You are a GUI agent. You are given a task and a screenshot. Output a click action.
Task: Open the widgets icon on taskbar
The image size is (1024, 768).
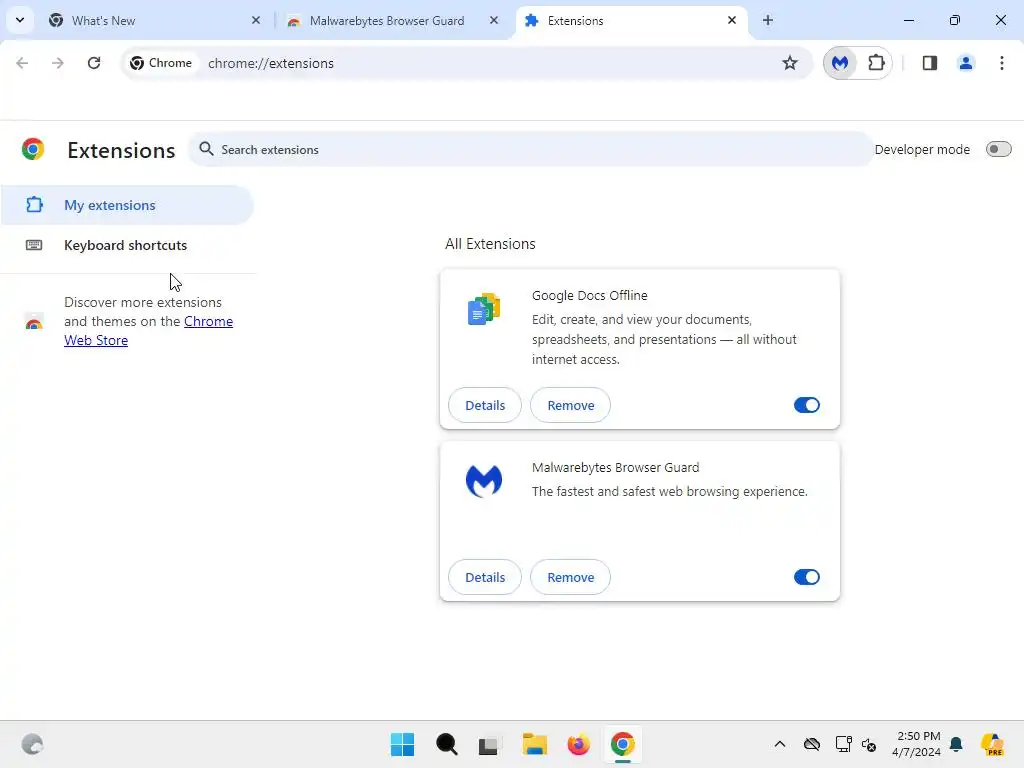[32, 744]
